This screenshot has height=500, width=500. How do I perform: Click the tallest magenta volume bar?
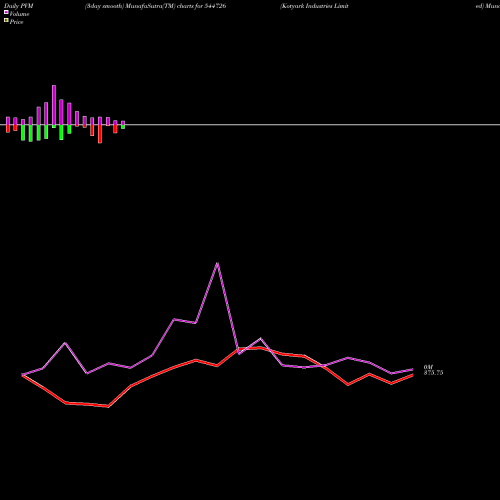pos(54,105)
